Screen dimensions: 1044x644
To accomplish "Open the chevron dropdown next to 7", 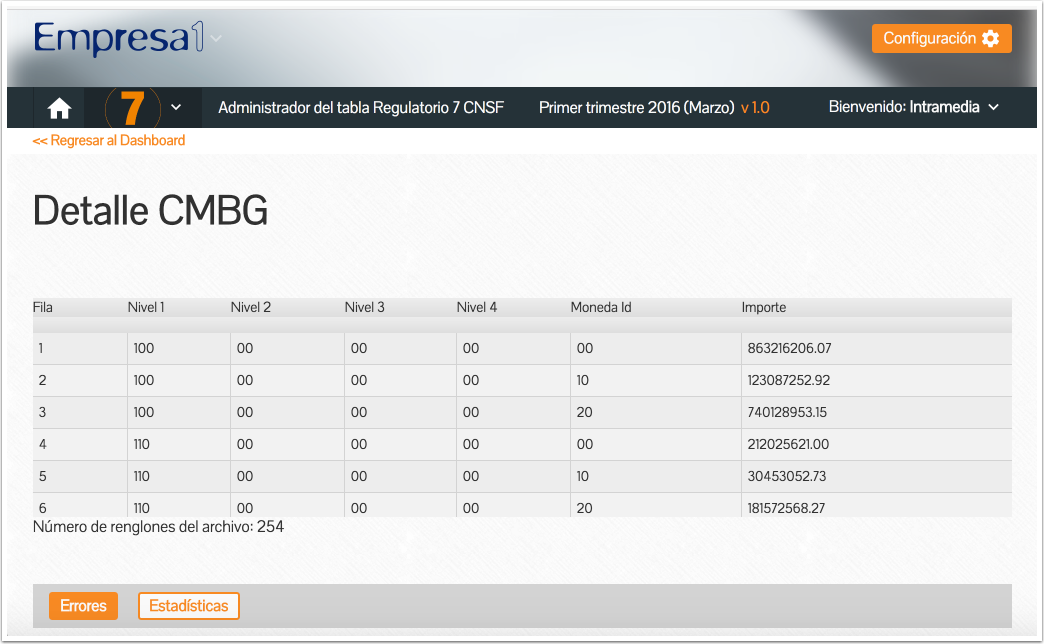I will 176,108.
